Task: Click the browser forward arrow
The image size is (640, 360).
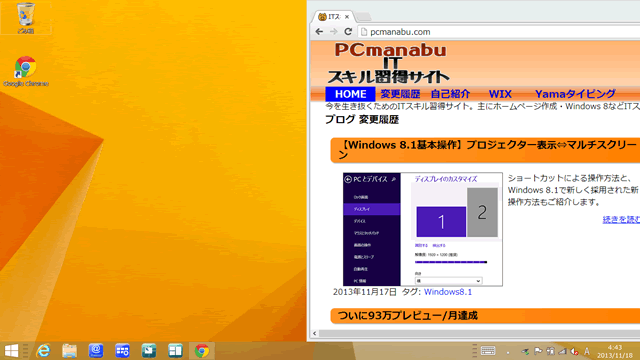Action: pyautogui.click(x=333, y=31)
